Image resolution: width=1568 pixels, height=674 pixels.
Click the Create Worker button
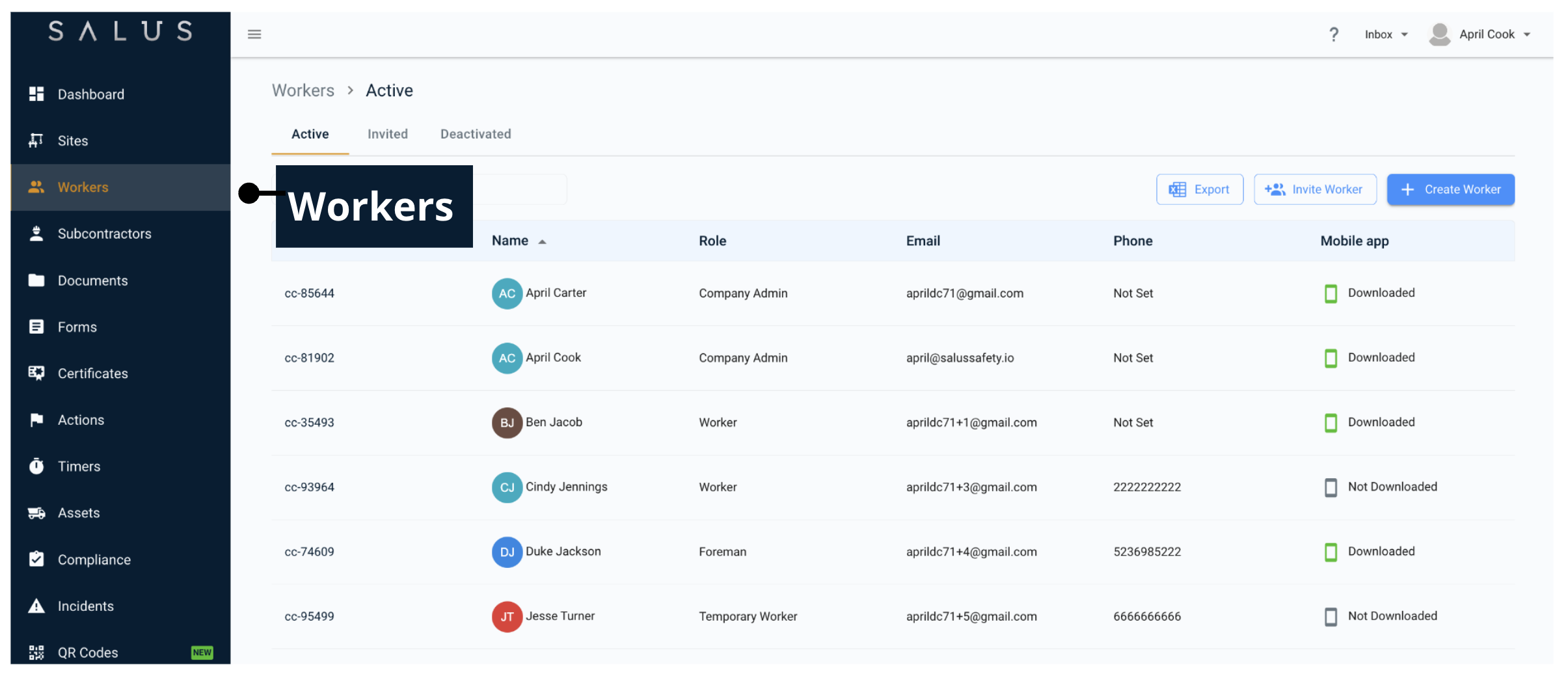tap(1450, 189)
